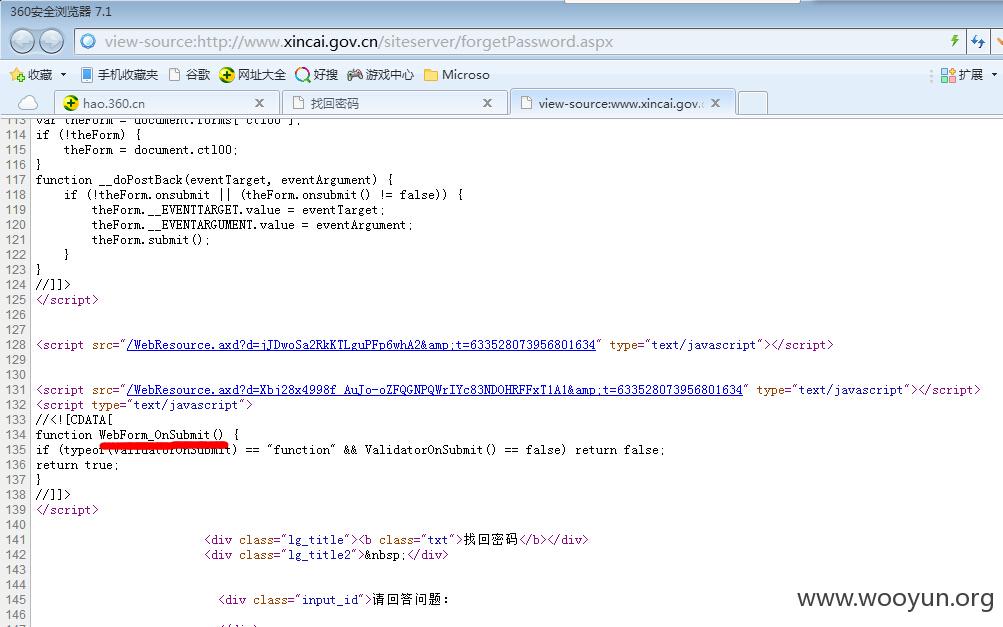Close the view-source tab
1003x627 pixels.
(715, 103)
